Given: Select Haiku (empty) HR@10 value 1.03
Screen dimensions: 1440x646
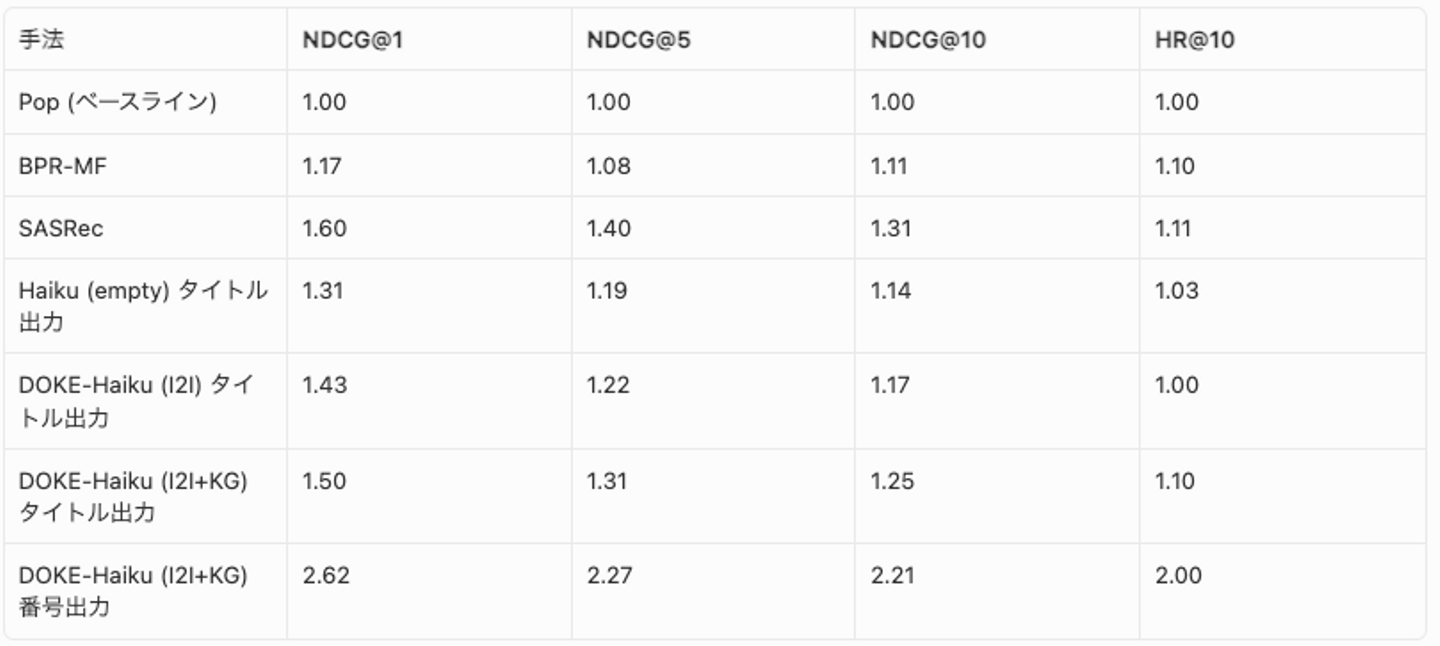Looking at the screenshot, I should click(x=1176, y=291).
